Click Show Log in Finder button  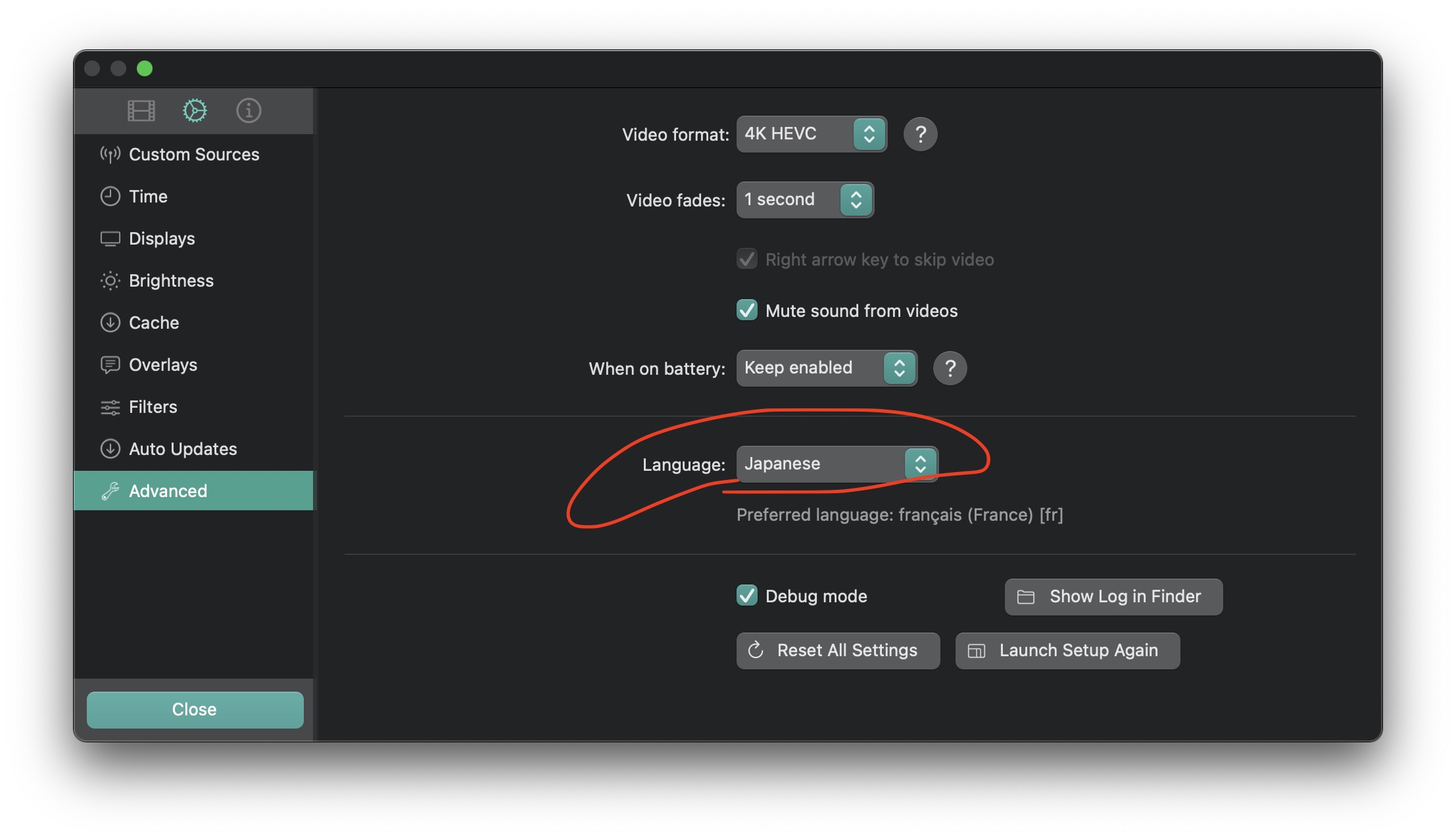click(x=1113, y=597)
